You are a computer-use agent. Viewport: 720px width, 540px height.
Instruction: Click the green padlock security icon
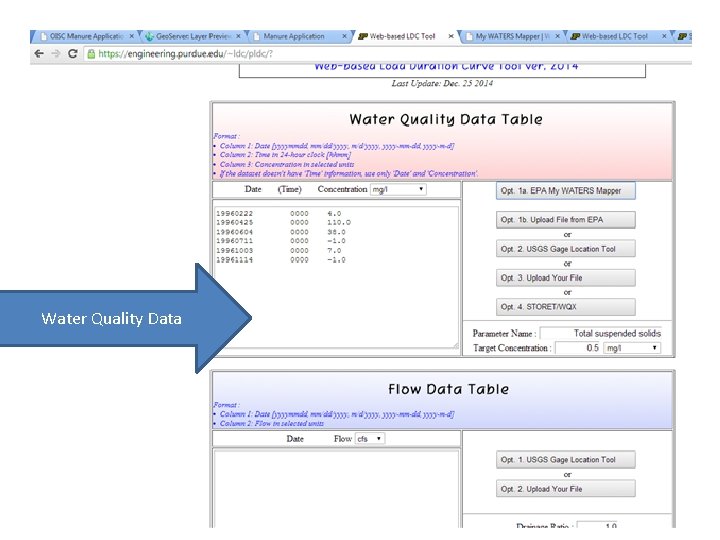coord(91,54)
